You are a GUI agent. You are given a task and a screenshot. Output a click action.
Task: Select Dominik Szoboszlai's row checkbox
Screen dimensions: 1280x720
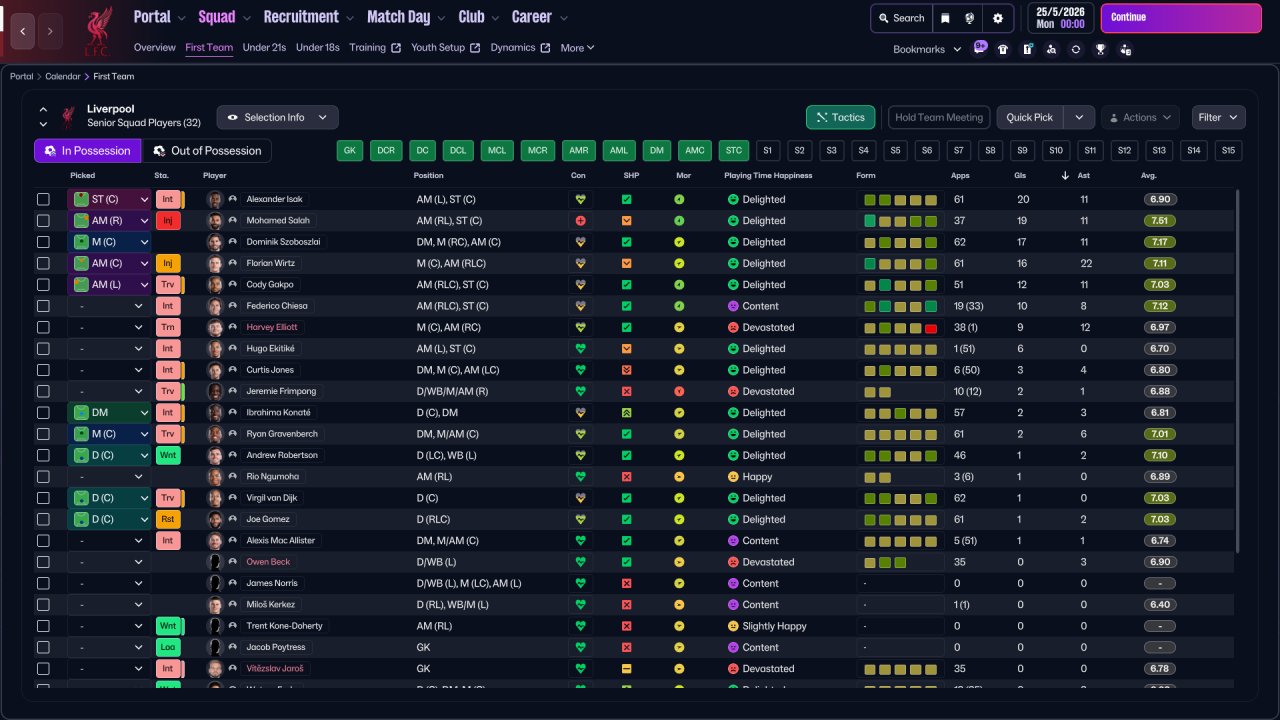point(43,242)
